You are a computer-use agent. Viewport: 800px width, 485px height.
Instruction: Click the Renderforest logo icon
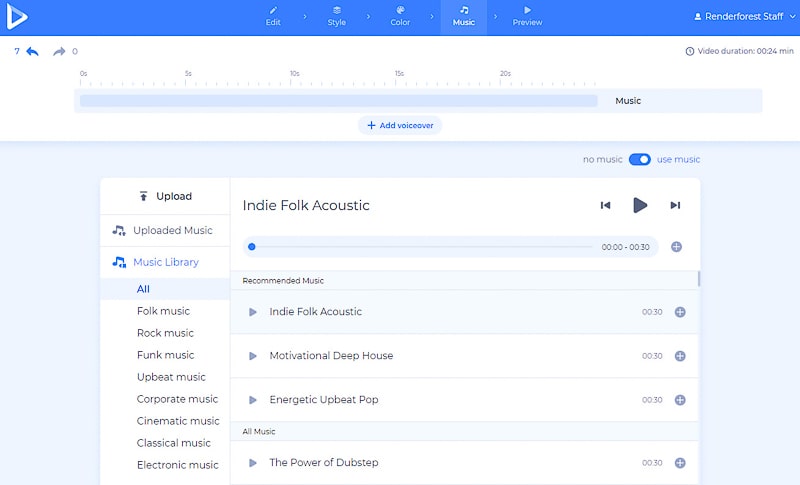coord(17,17)
